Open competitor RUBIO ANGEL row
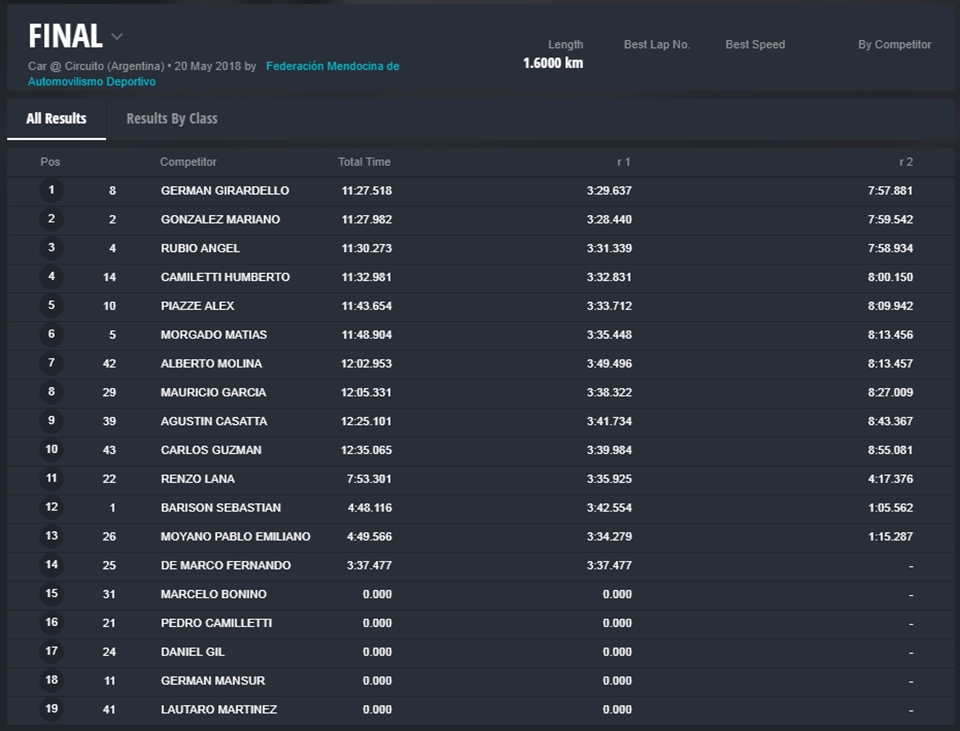 [x=200, y=248]
